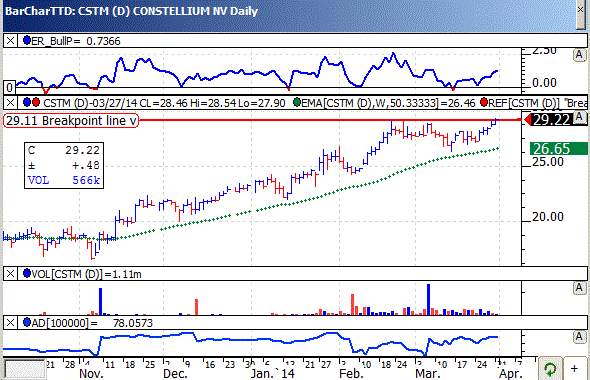Click the blue CSTM (D) price series marker
590x380 pixels.
click(x=27, y=102)
